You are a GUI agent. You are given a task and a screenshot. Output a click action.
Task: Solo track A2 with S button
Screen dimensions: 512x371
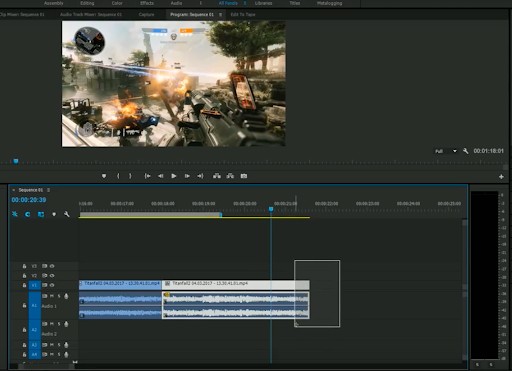[x=59, y=324]
